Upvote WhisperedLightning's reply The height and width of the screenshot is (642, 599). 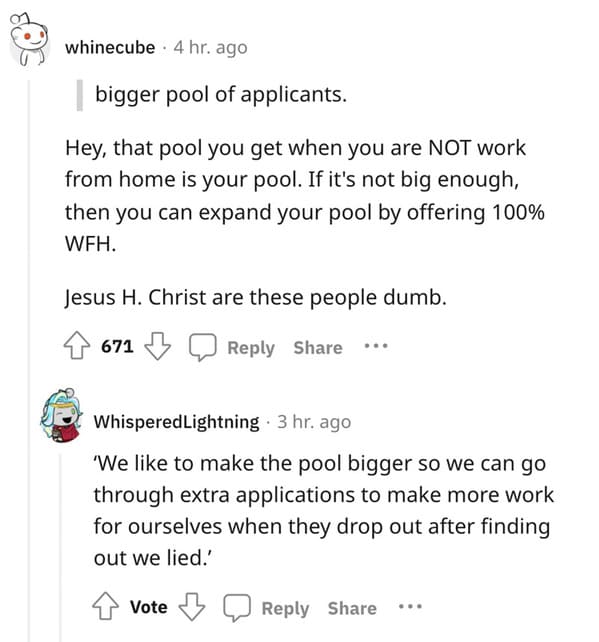pyautogui.click(x=106, y=606)
